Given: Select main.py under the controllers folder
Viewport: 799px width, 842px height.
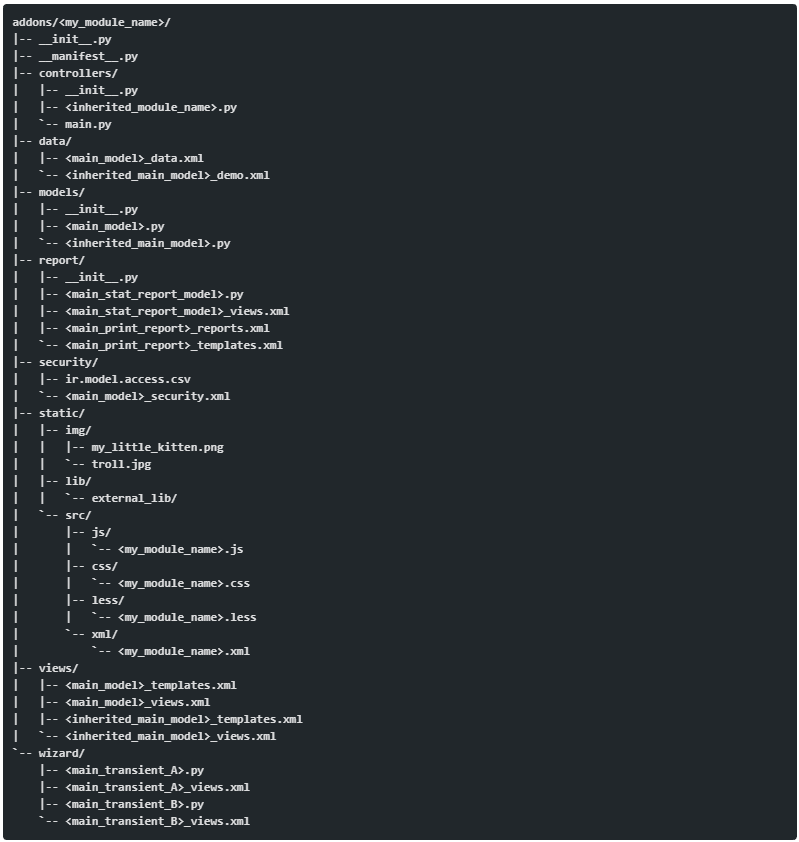Looking at the screenshot, I should [88, 123].
